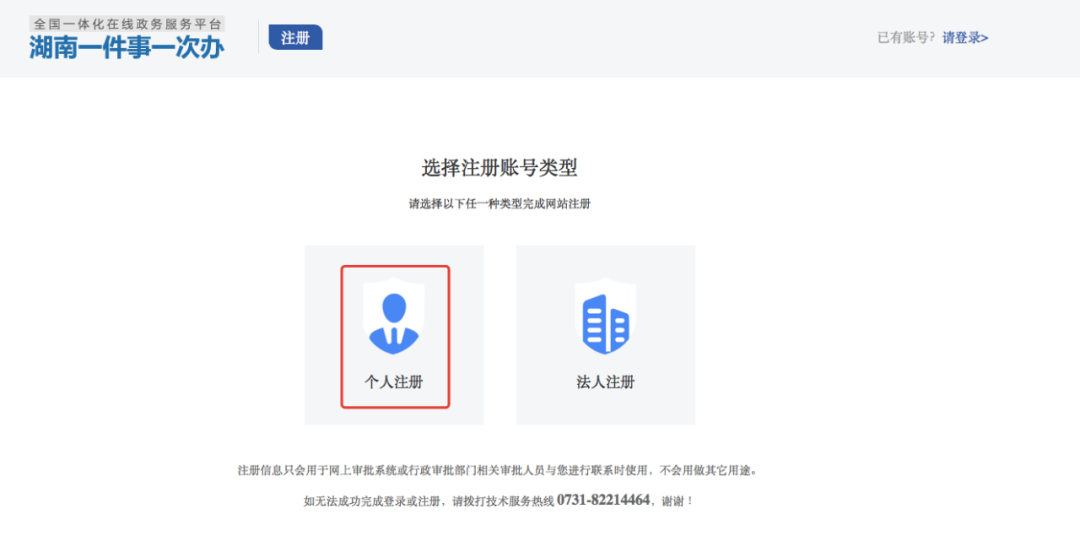Click the hotline number 0731-82214464
The height and width of the screenshot is (552, 1080).
pyautogui.click(x=603, y=500)
